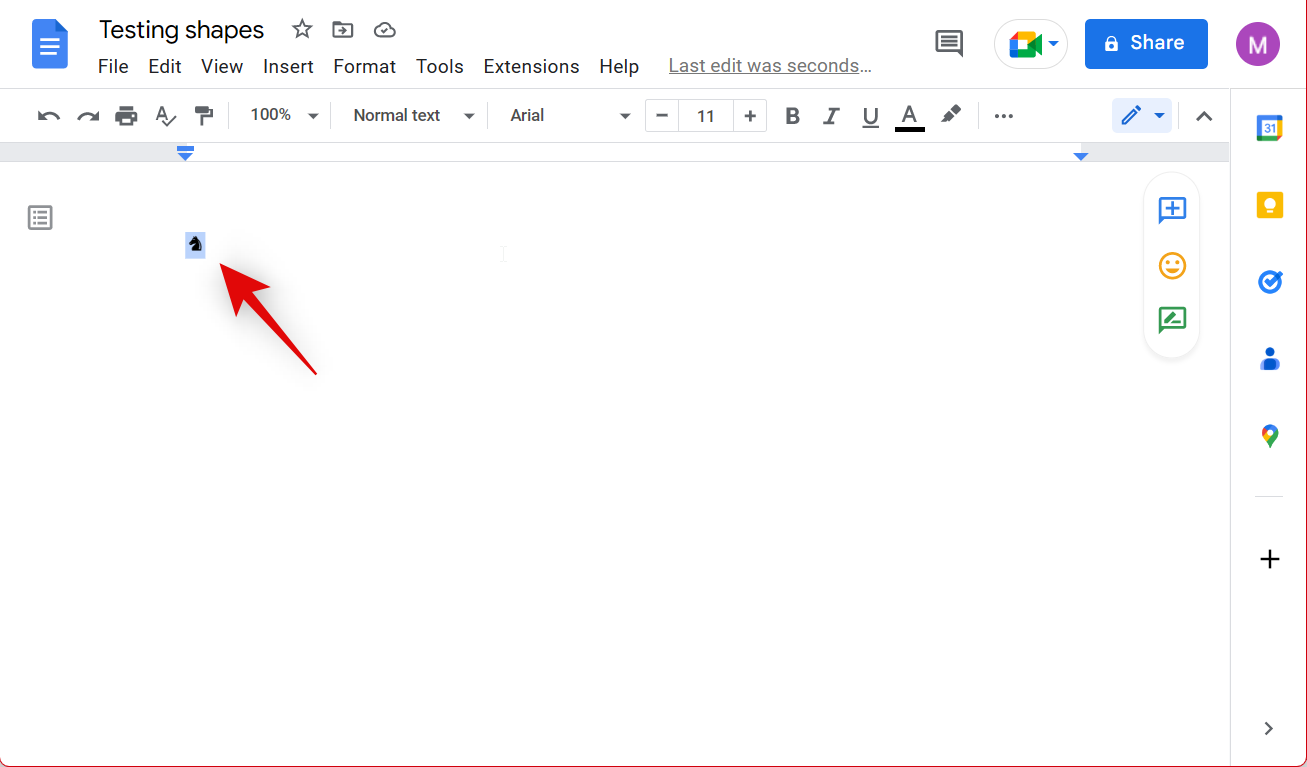Open last edit version history link
The height and width of the screenshot is (767, 1307).
770,66
